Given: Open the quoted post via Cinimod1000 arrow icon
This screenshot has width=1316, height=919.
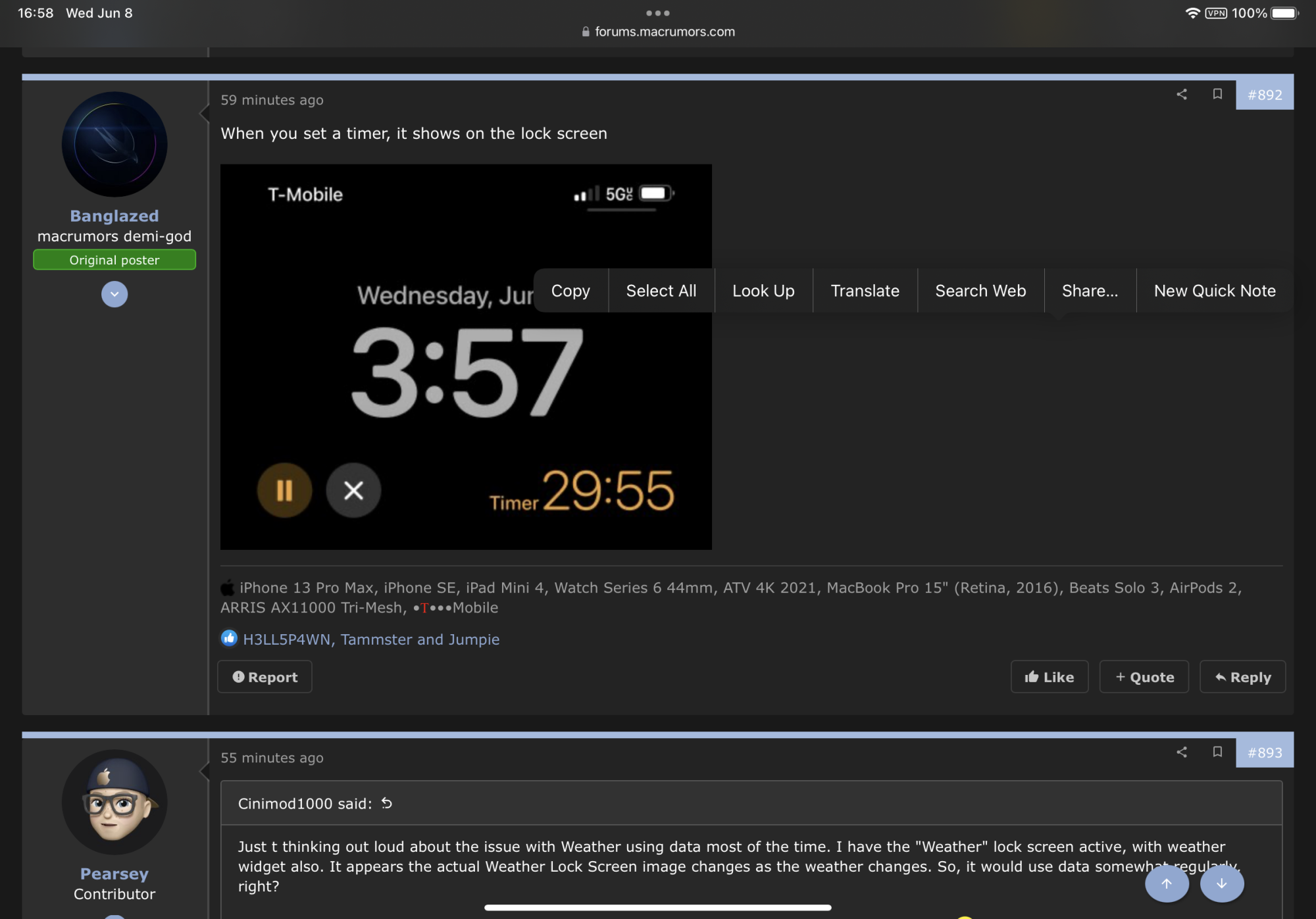Looking at the screenshot, I should (x=387, y=803).
